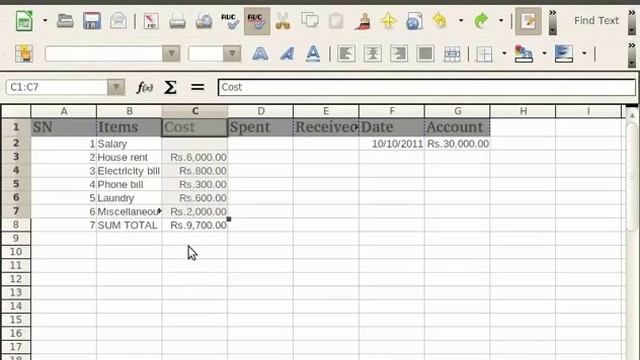
Task: Click the formula input line showing Cost
Action: click(x=427, y=87)
